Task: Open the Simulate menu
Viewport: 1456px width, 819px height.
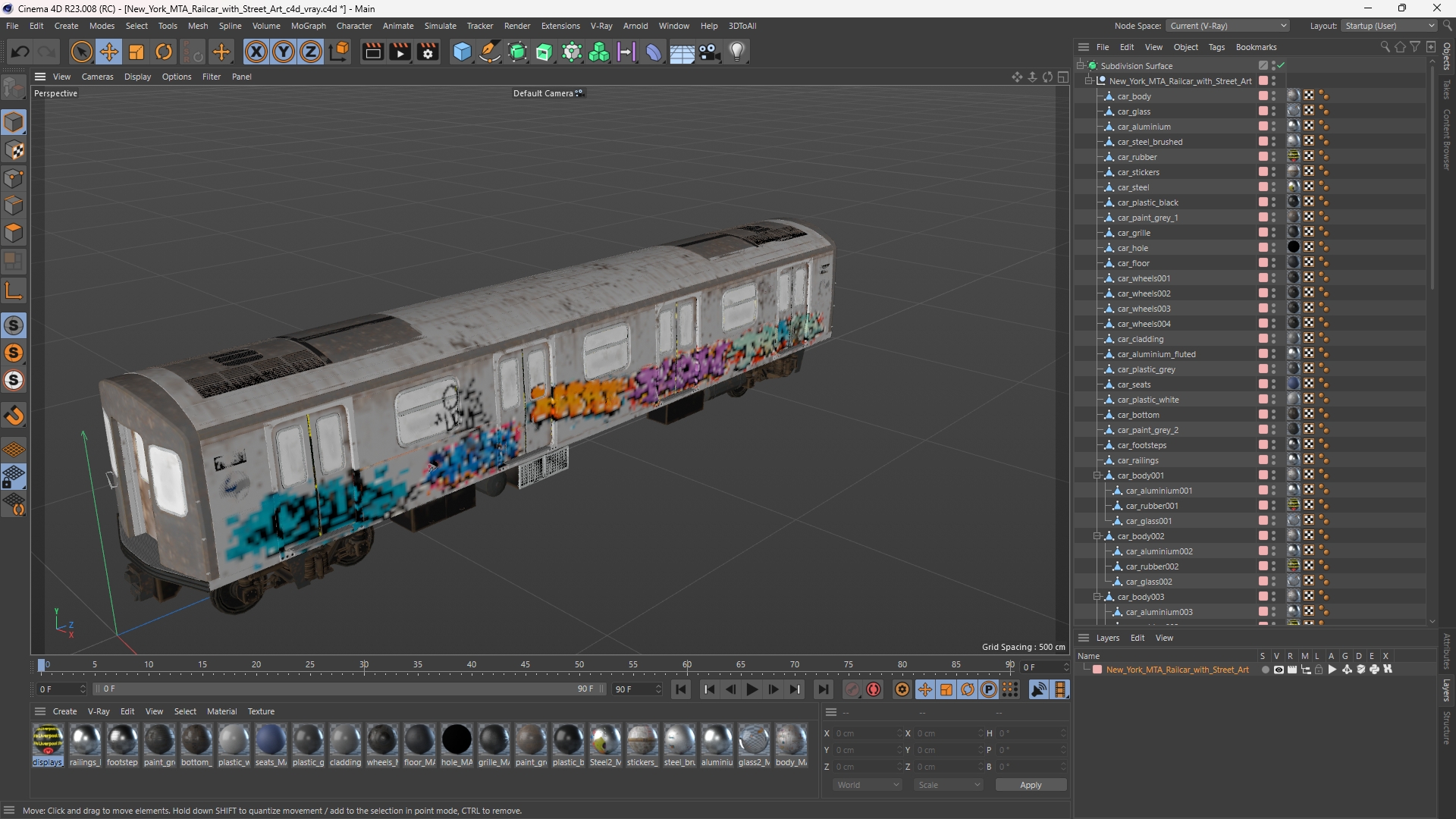Action: pyautogui.click(x=440, y=26)
